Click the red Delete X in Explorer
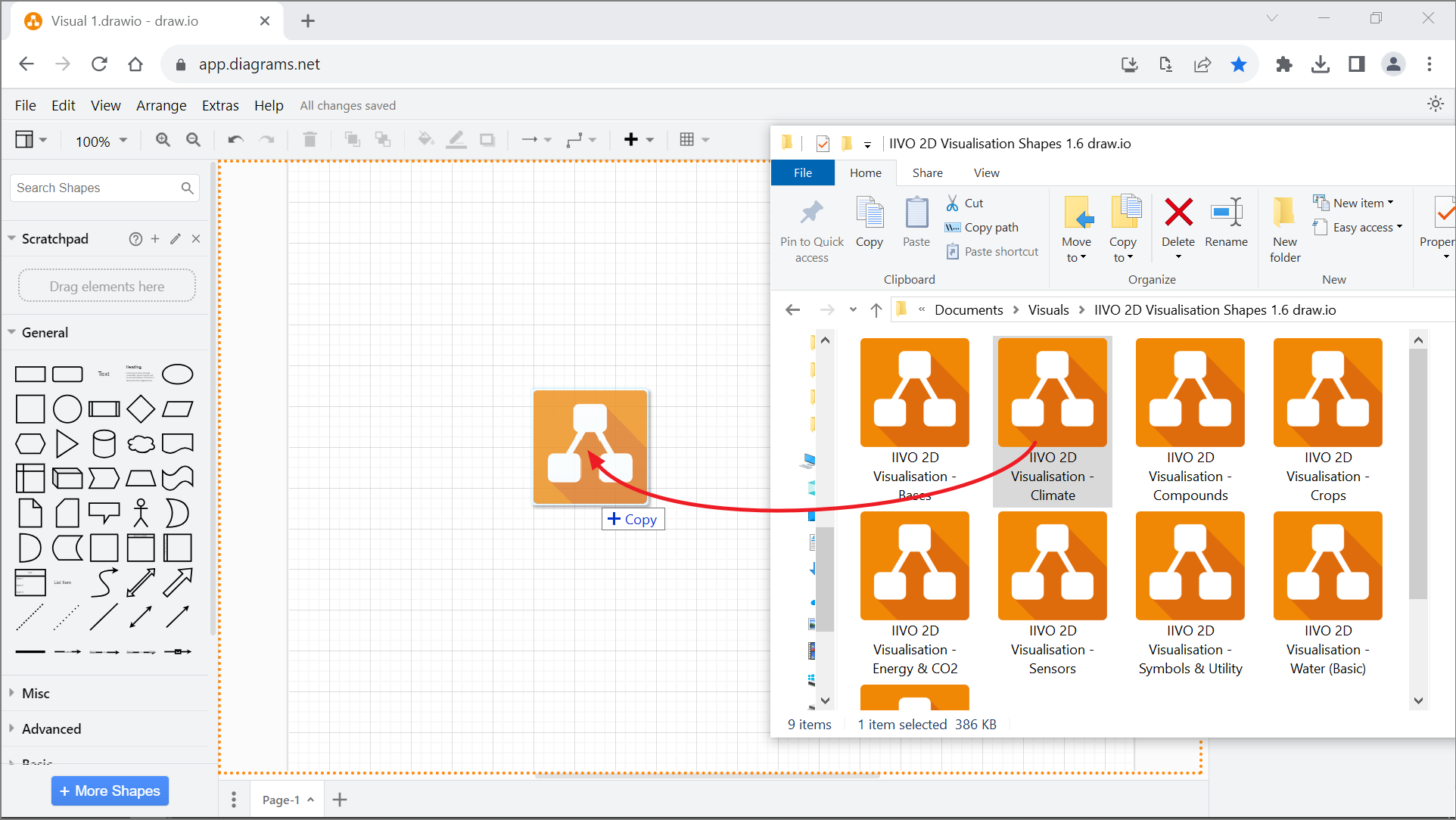The width and height of the screenshot is (1456, 820). (x=1178, y=212)
